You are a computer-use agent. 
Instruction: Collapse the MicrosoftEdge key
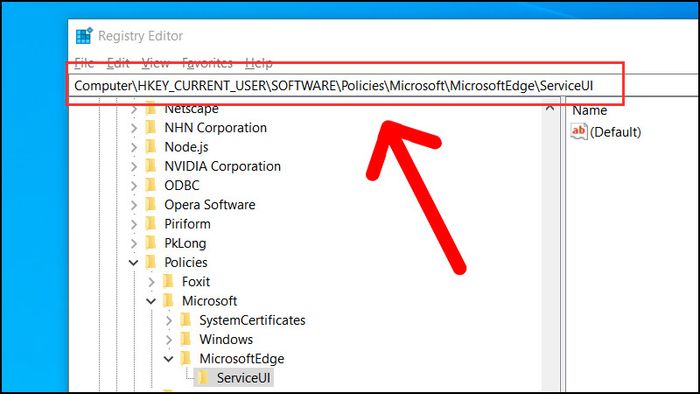click(x=168, y=359)
